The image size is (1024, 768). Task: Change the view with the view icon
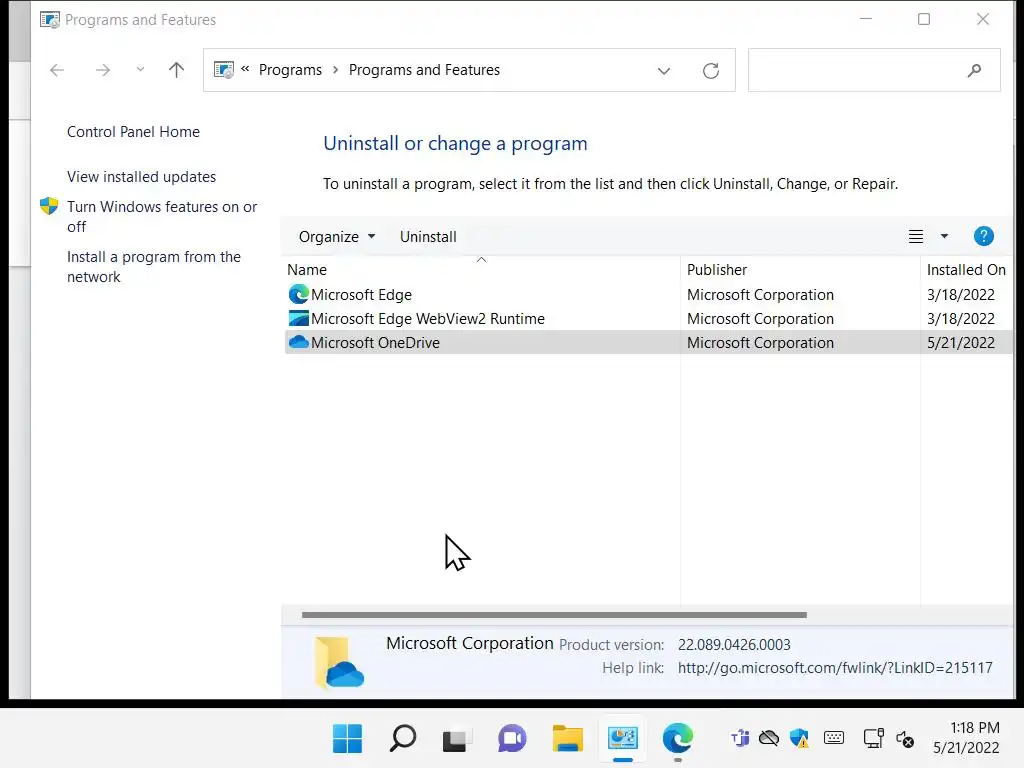click(x=916, y=236)
